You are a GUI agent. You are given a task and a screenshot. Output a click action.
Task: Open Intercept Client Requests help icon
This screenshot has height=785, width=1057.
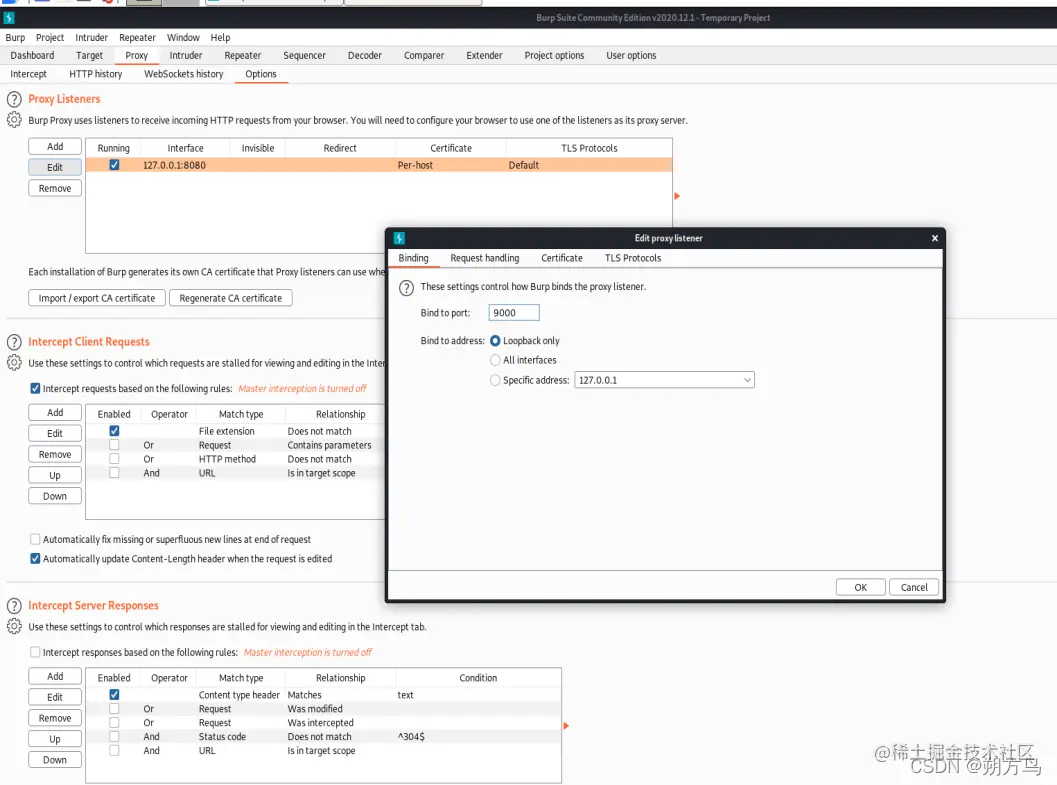[14, 342]
